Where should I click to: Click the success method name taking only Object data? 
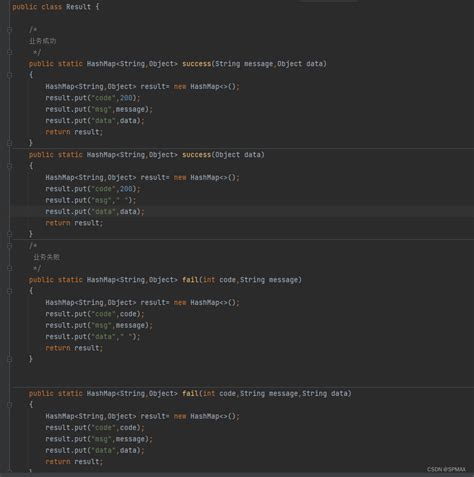point(196,154)
